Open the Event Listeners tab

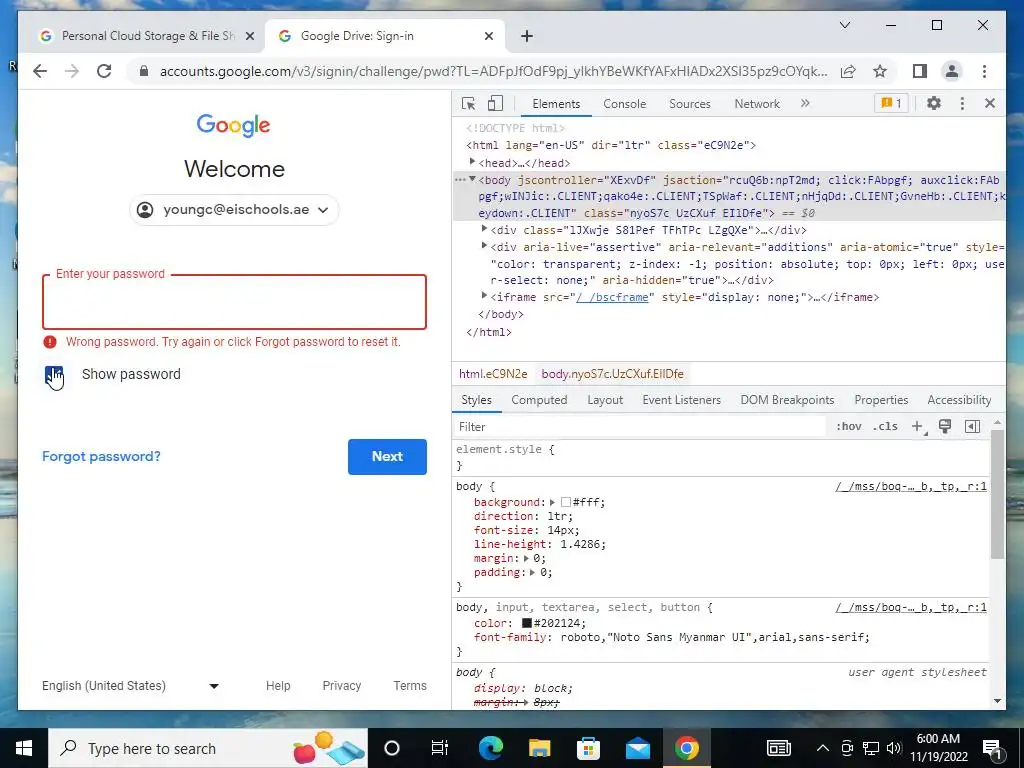(681, 400)
